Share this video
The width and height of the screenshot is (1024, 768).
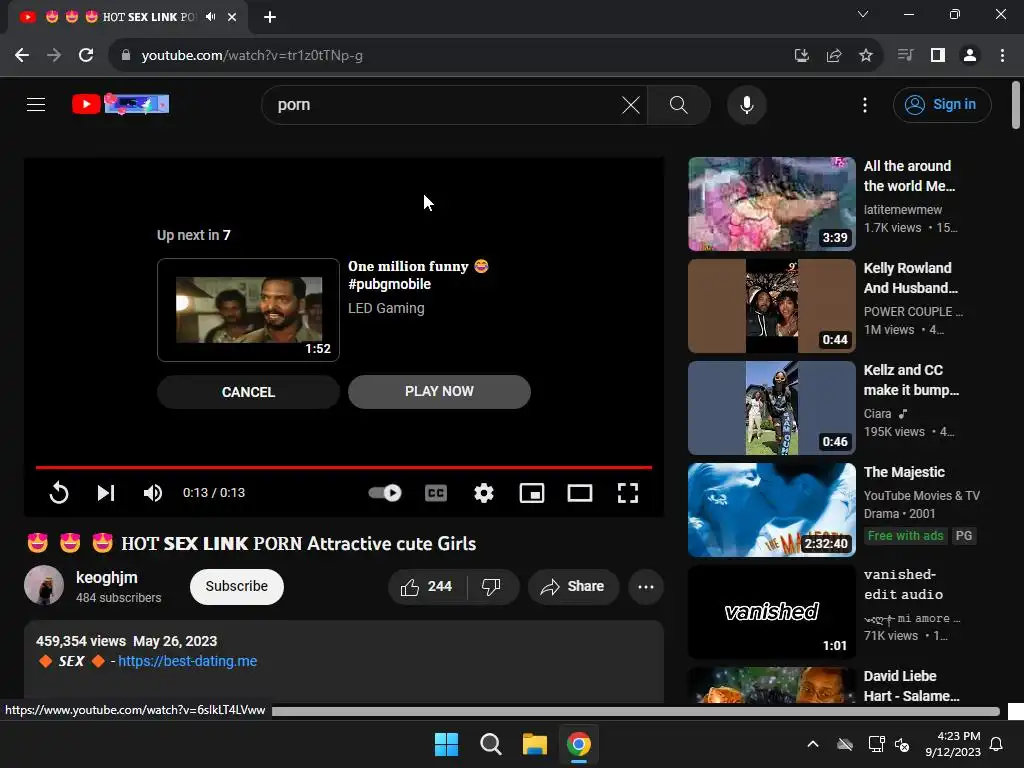(x=573, y=586)
